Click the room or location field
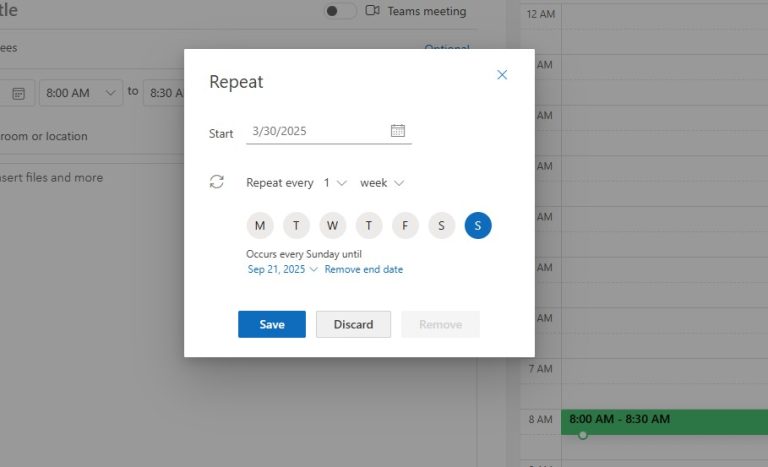768x467 pixels. point(92,136)
